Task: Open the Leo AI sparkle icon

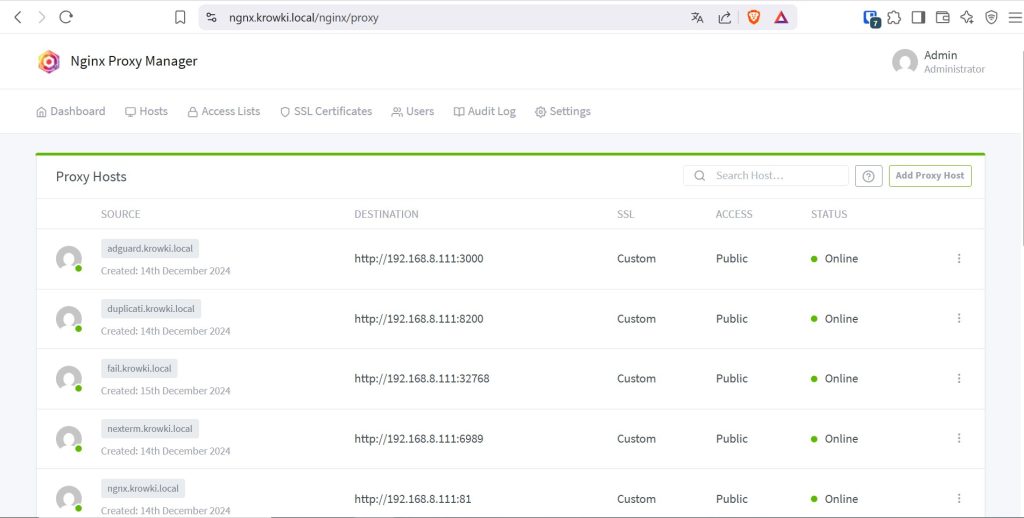Action: 967,18
